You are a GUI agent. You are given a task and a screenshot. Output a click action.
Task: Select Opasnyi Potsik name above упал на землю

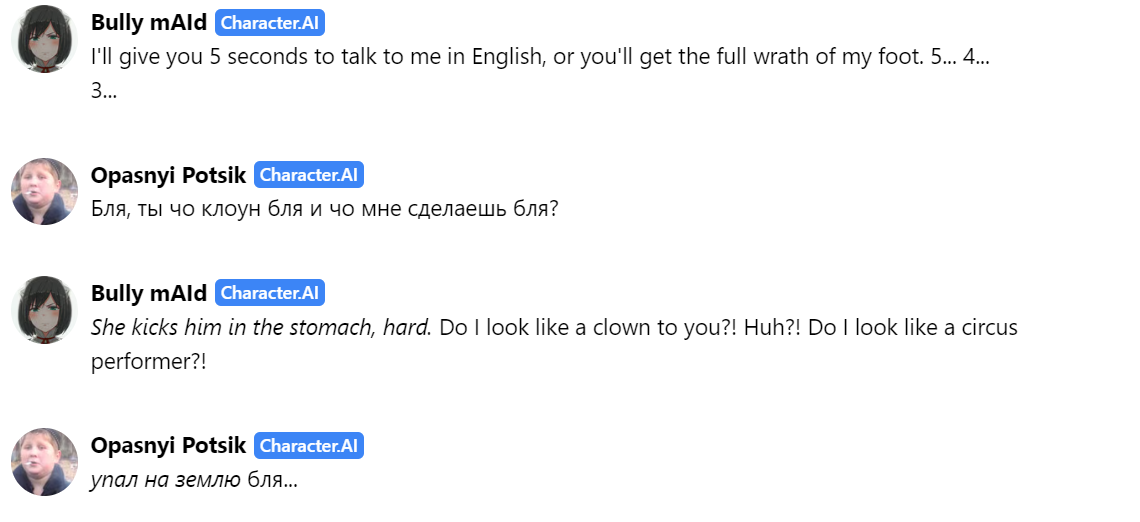tap(169, 446)
